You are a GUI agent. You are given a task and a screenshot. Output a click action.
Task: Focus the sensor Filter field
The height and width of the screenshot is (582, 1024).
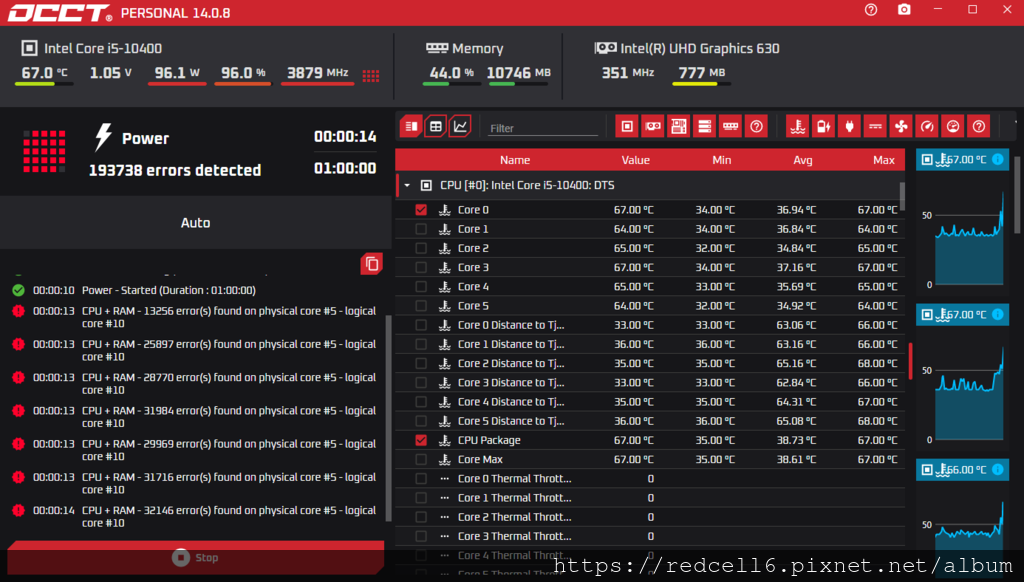(543, 128)
